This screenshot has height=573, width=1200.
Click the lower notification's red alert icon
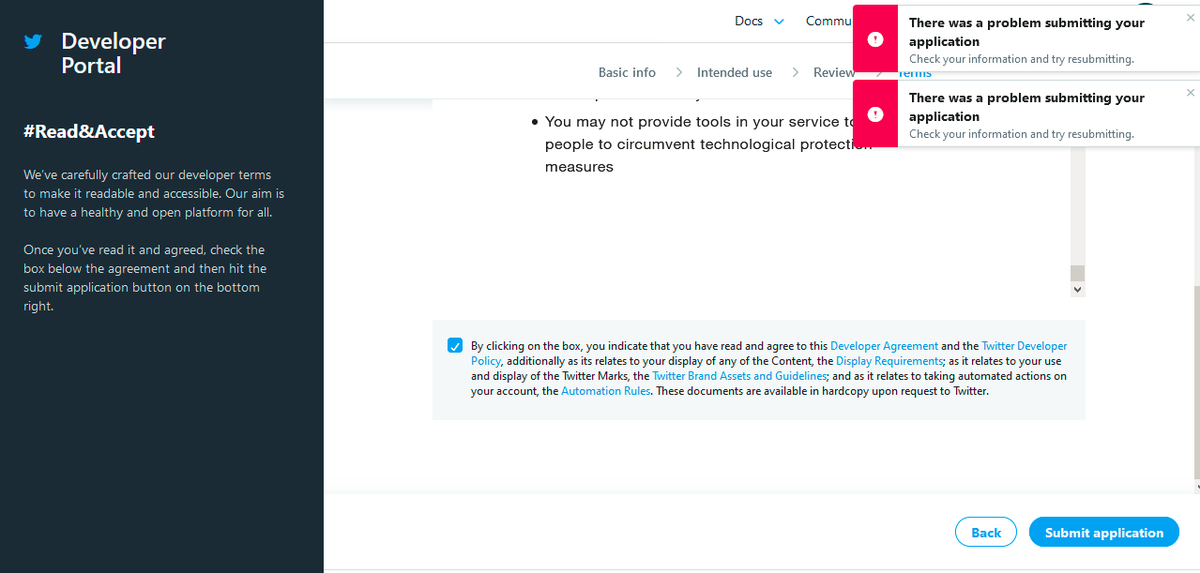coord(875,114)
